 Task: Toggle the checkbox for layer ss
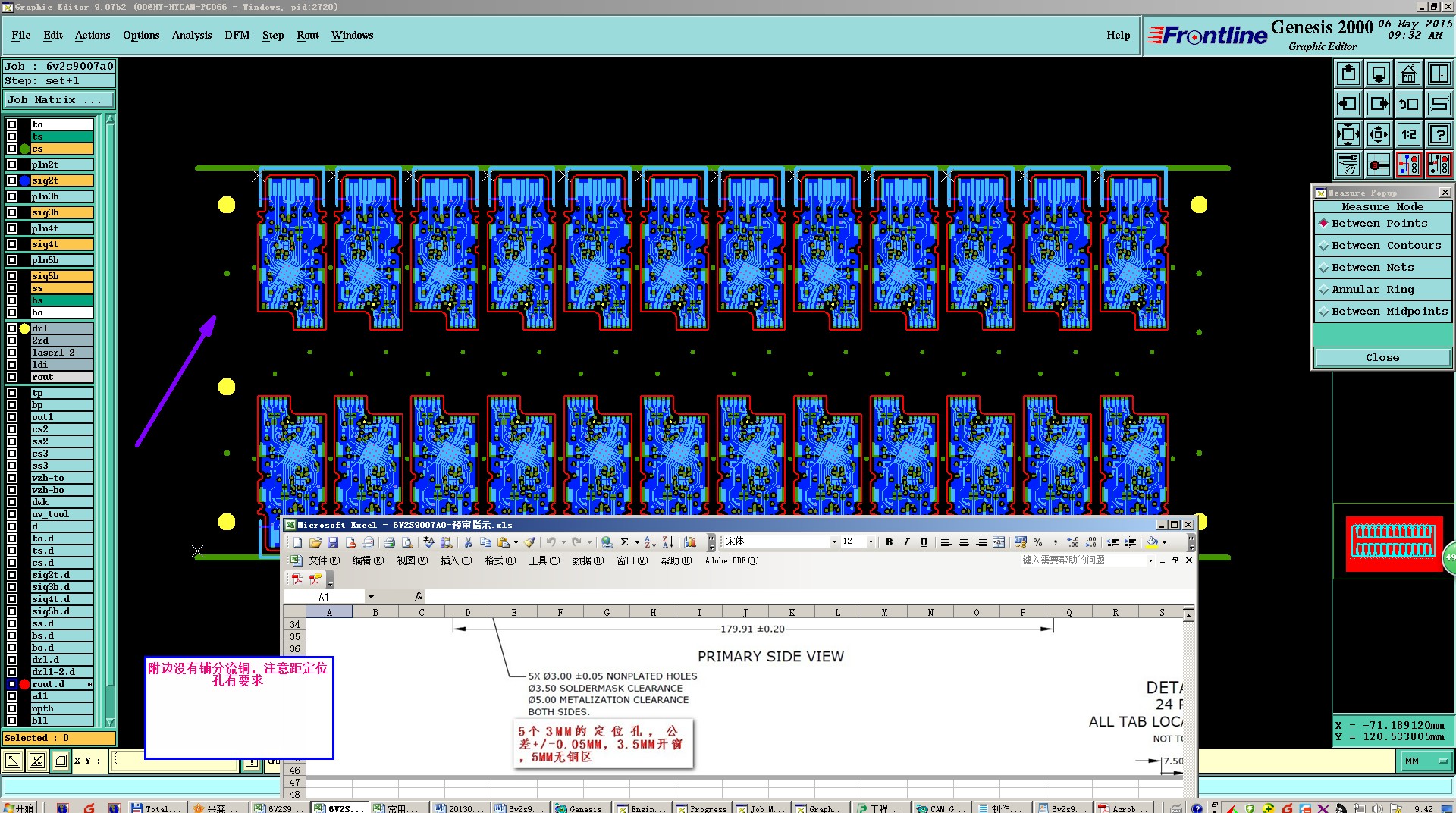click(x=12, y=288)
